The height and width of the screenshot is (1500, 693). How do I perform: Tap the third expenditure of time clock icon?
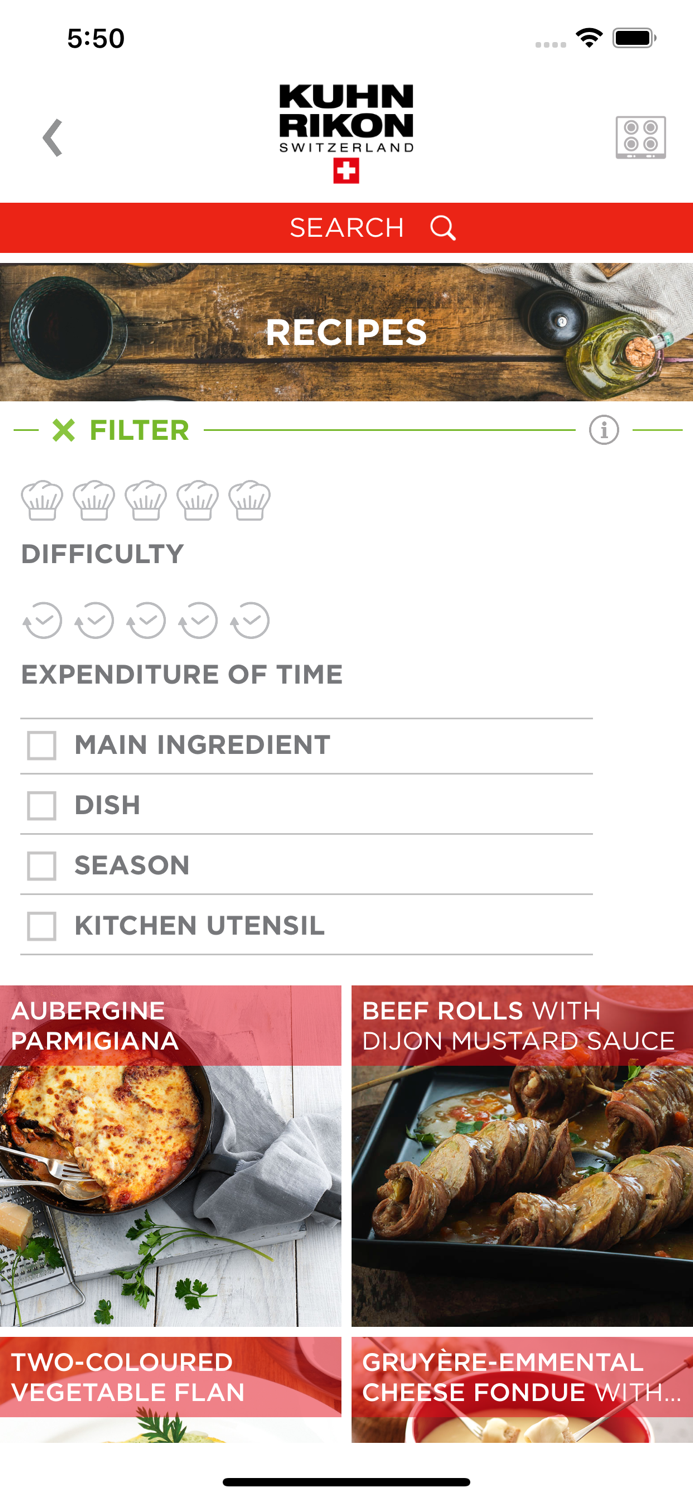point(146,620)
